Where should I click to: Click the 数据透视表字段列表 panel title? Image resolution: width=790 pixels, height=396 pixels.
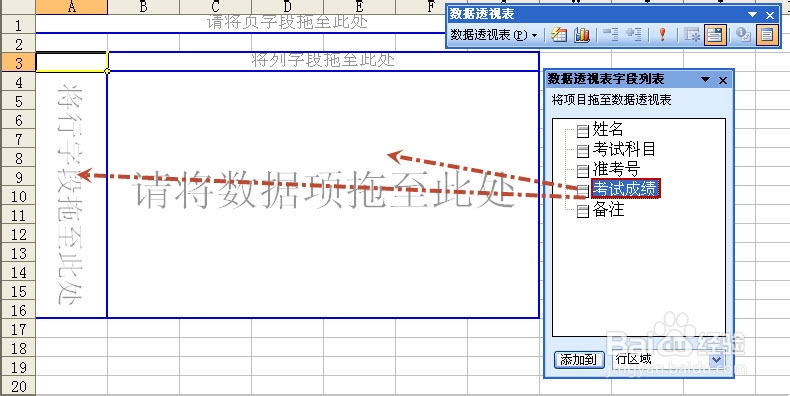click(606, 79)
